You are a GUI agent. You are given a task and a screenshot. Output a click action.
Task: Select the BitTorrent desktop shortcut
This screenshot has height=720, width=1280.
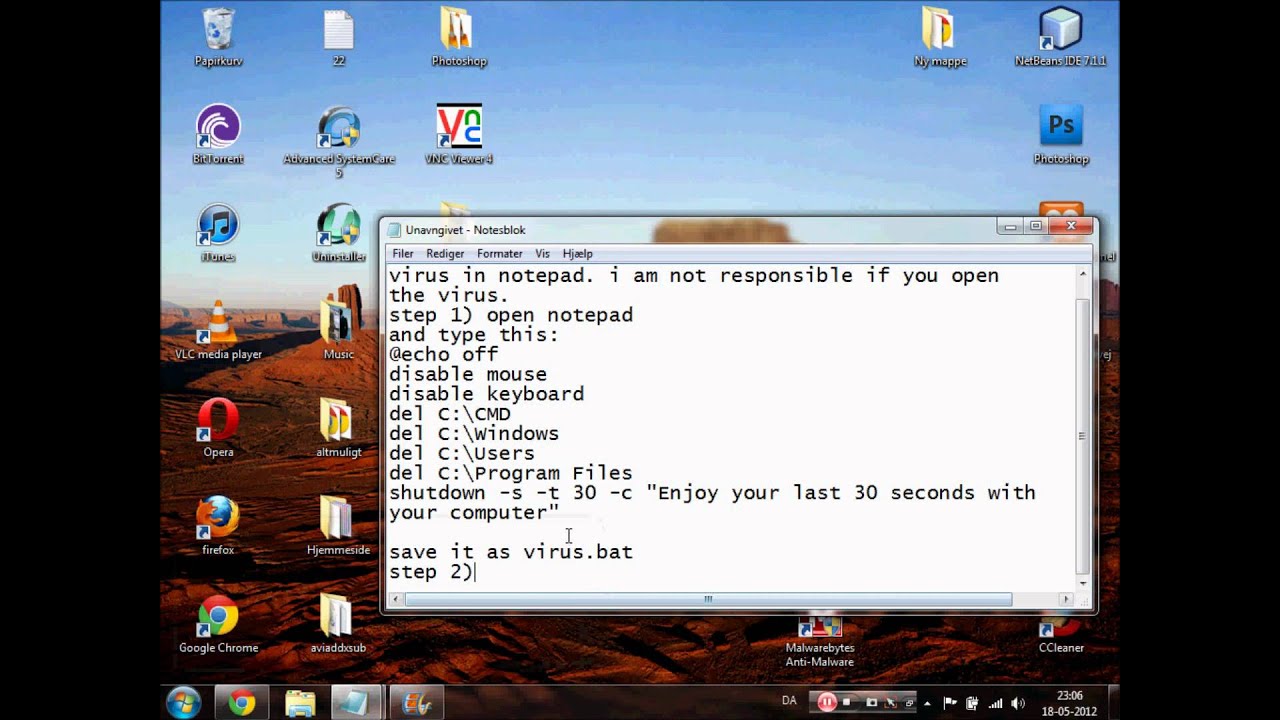tap(218, 135)
